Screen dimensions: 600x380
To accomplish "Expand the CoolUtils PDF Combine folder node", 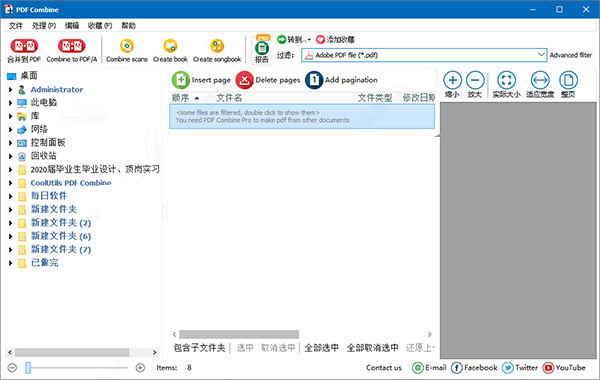I will (x=11, y=183).
